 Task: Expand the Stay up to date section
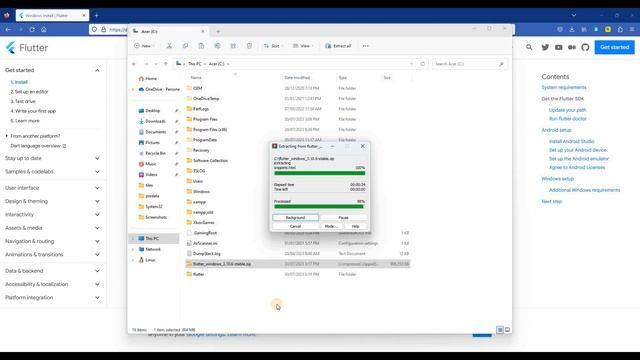pyautogui.click(x=97, y=158)
